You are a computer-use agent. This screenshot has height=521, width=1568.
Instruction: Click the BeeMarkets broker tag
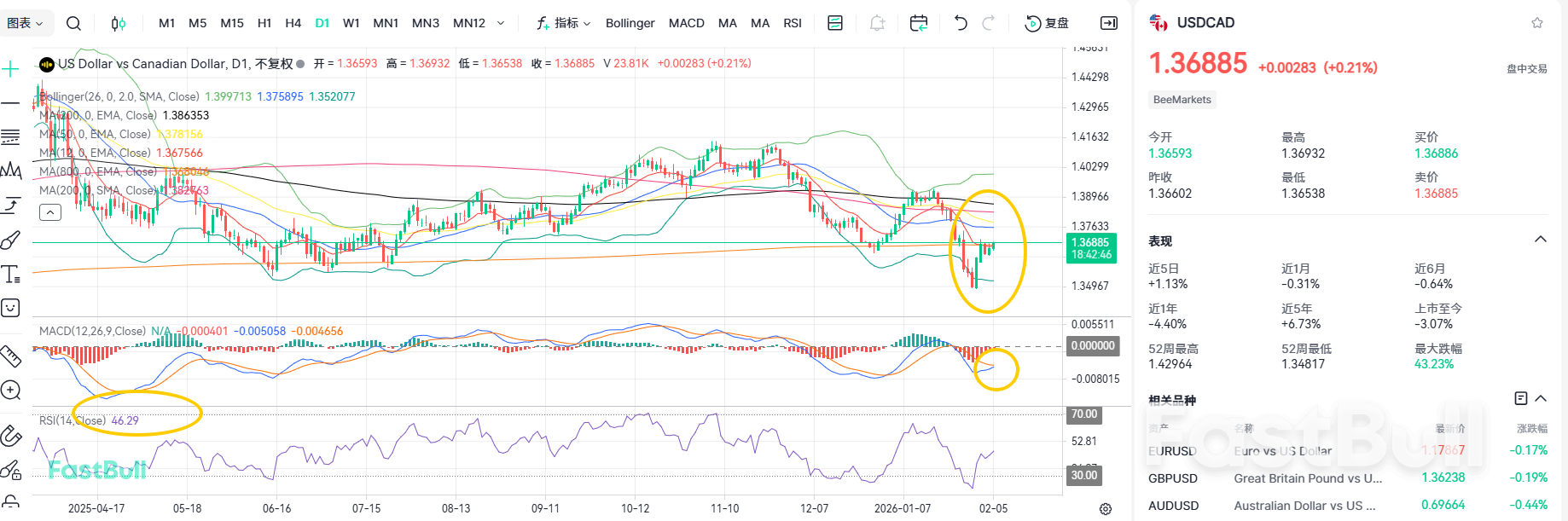[1182, 100]
